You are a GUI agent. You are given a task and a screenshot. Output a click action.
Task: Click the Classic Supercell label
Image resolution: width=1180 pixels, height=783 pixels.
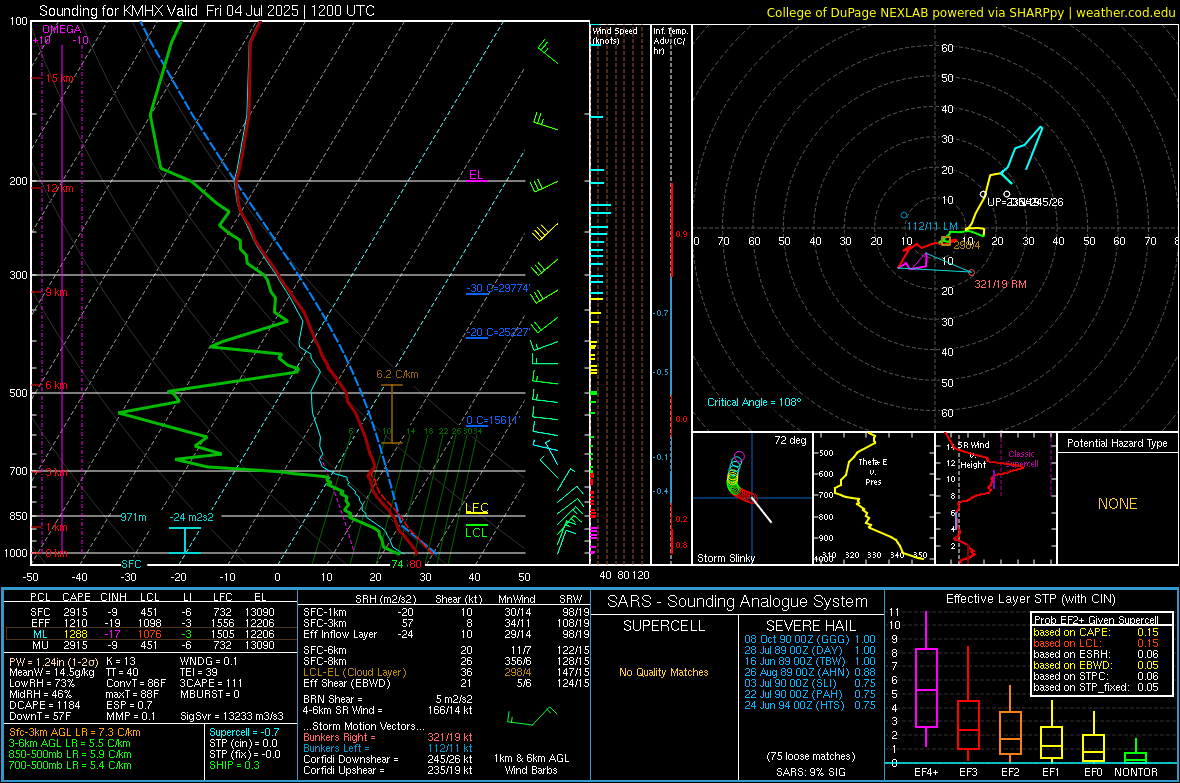click(1021, 459)
